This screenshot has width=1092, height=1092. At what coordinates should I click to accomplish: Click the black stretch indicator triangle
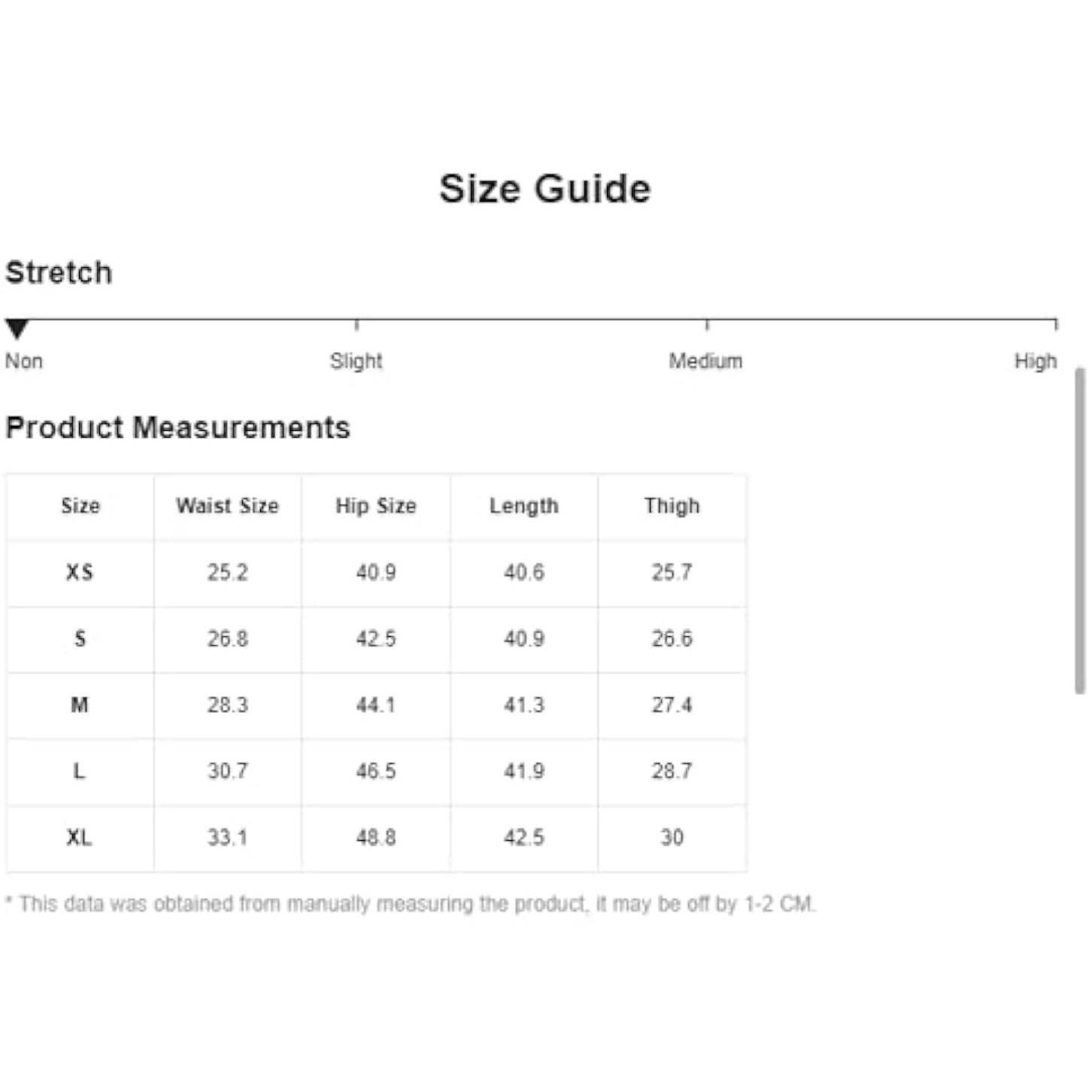pyautogui.click(x=17, y=329)
